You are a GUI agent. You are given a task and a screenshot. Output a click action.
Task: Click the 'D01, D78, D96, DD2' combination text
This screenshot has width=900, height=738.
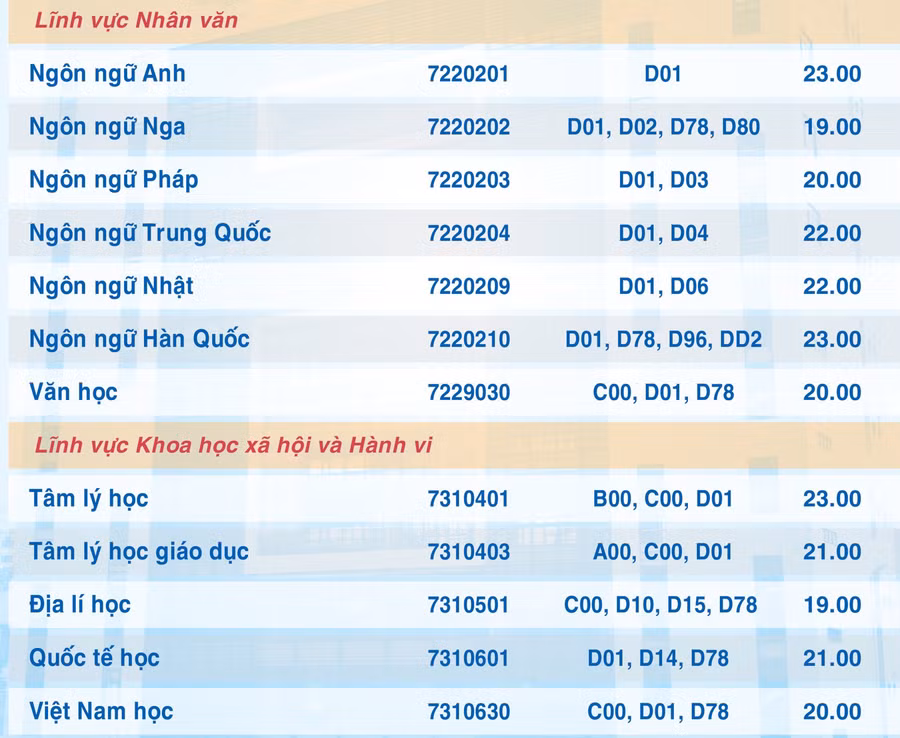coord(663,339)
